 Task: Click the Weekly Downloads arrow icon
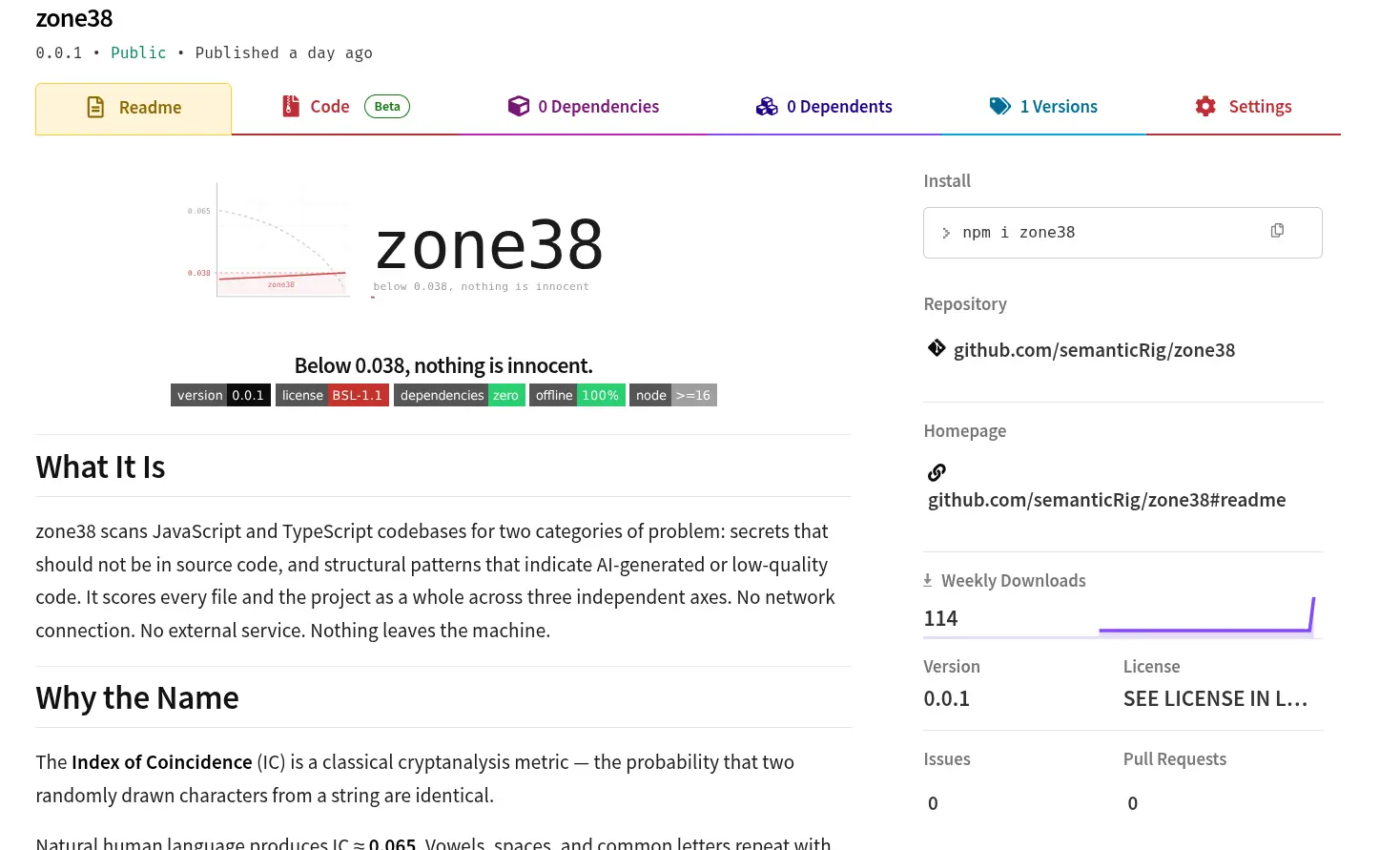[927, 580]
